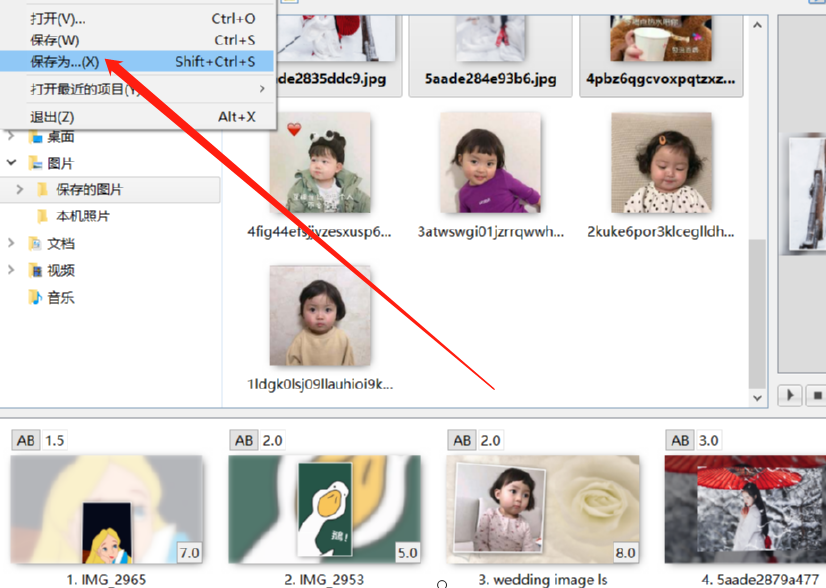This screenshot has width=826, height=588.
Task: Click the 保存为 (Save As) menu item
Action: 65,62
